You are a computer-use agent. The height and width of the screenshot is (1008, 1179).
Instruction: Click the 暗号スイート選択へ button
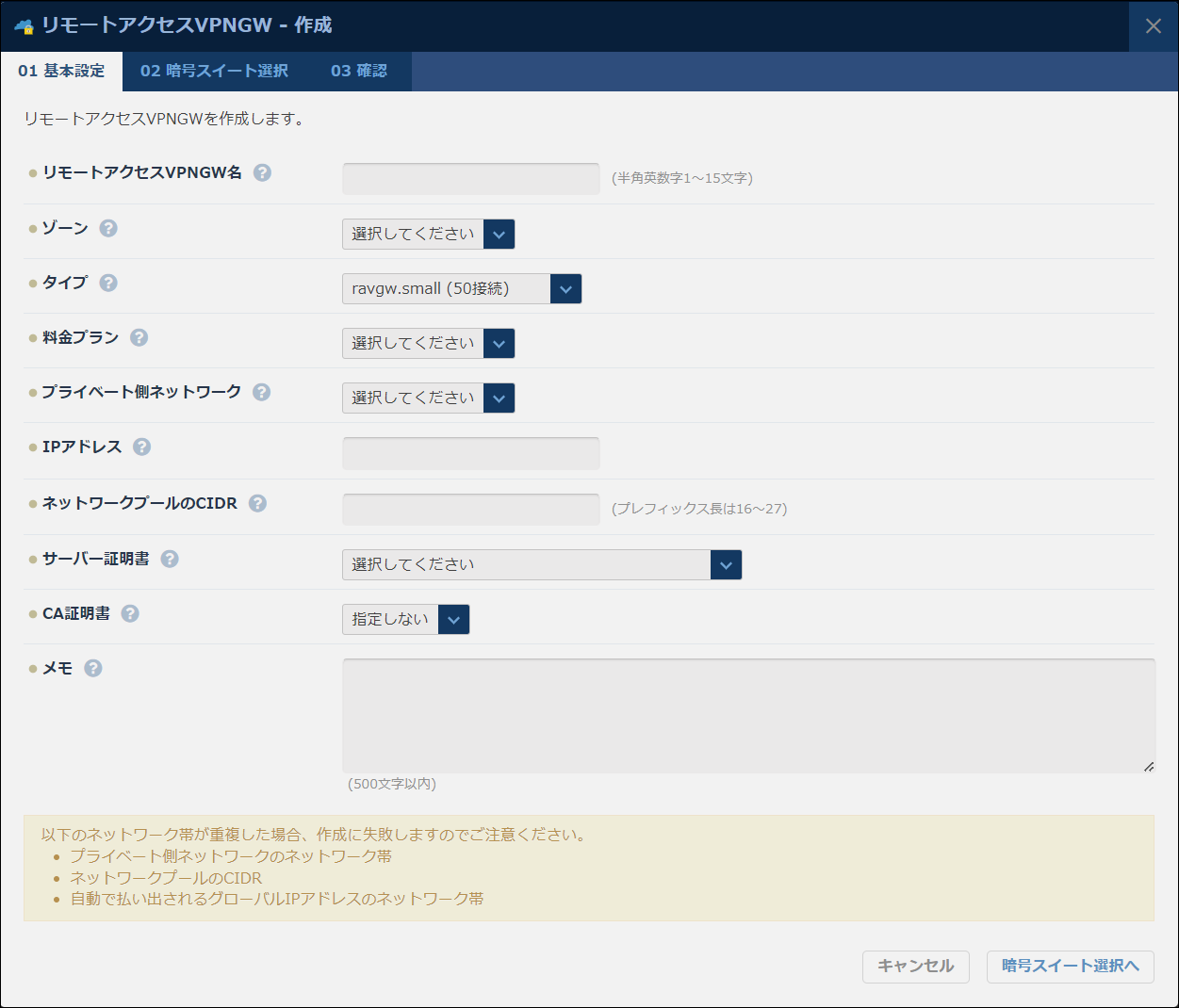(x=1070, y=967)
